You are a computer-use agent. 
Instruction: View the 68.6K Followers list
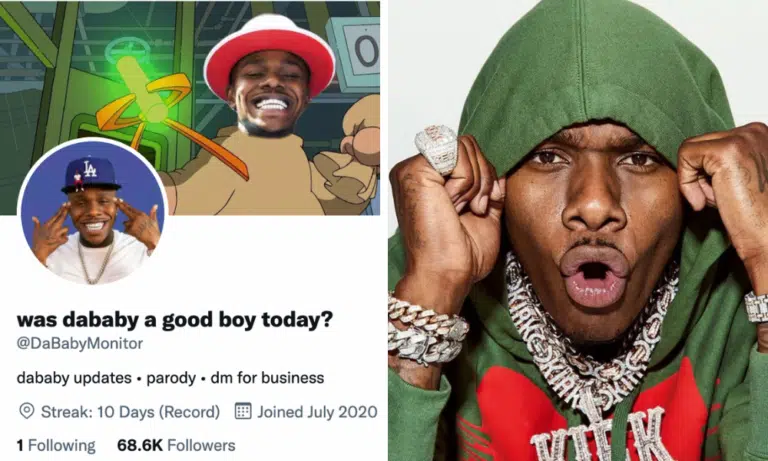[x=176, y=445]
